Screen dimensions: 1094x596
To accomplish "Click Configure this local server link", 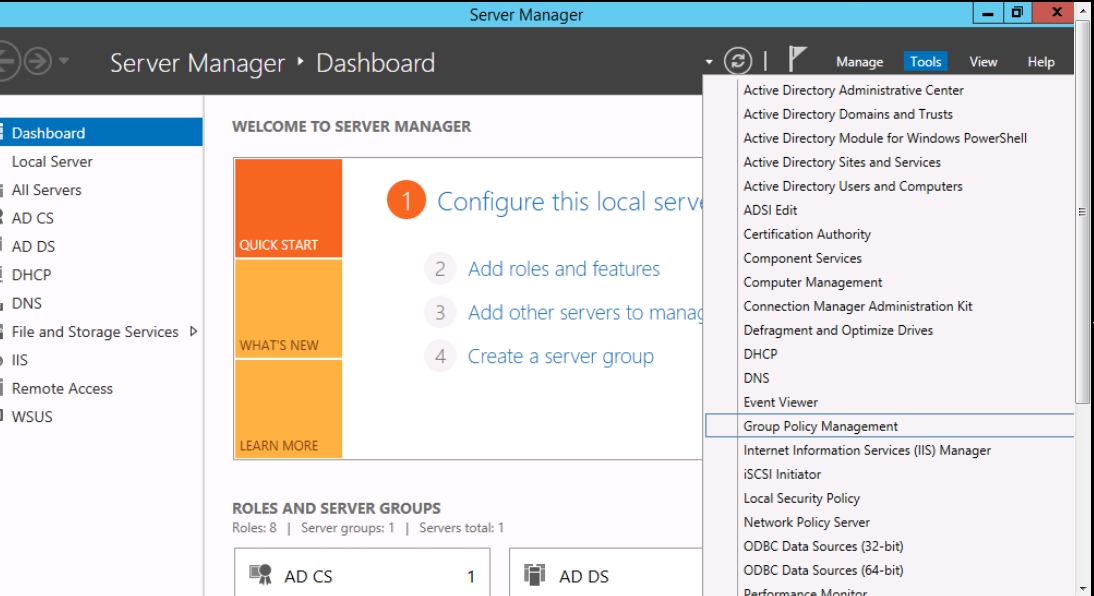I will (x=569, y=201).
